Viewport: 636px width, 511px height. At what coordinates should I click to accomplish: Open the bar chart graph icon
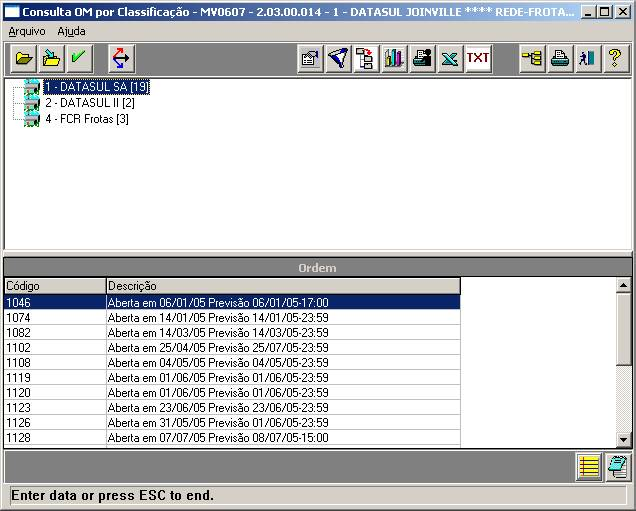[x=394, y=59]
